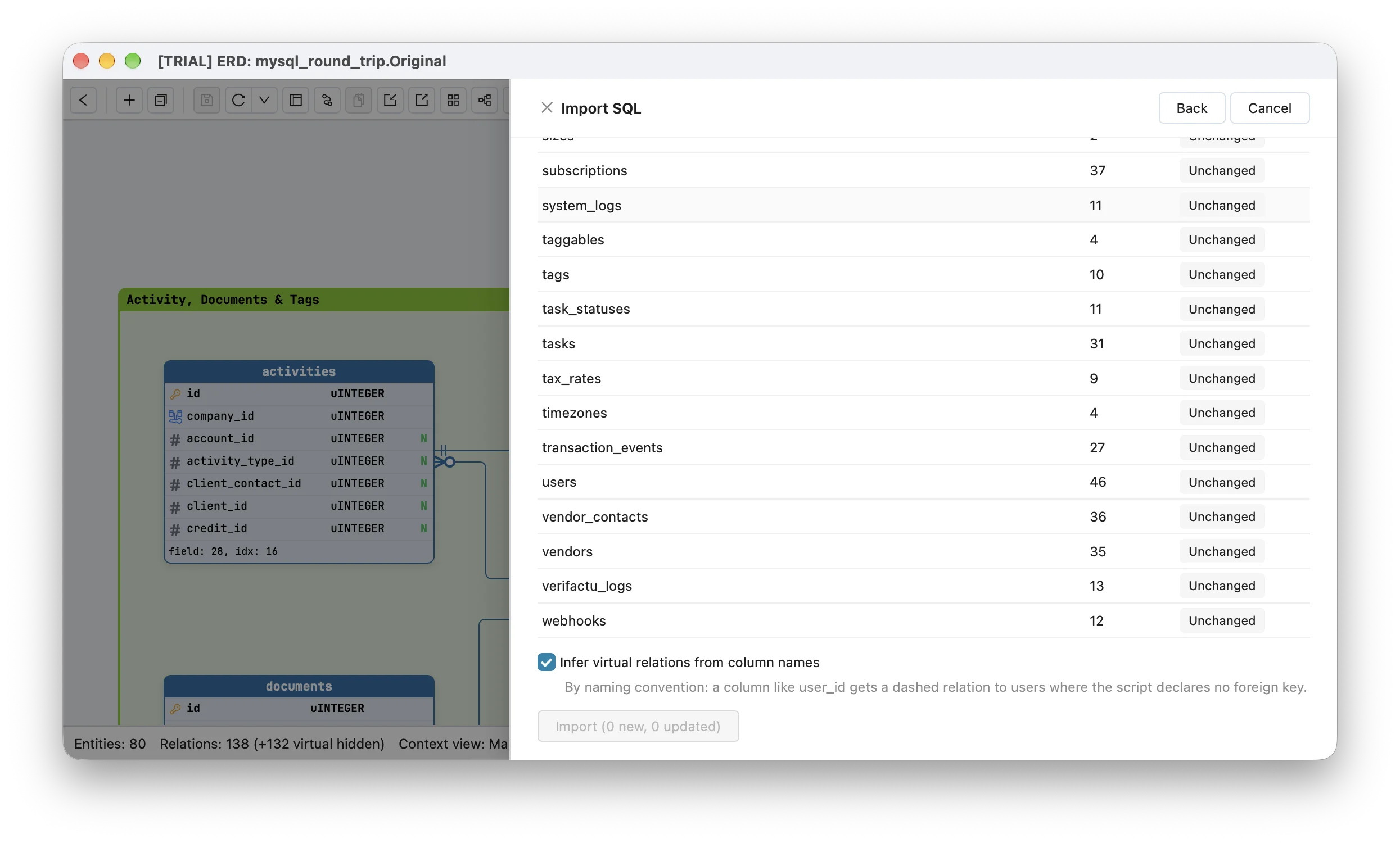The height and width of the screenshot is (843, 1400).
Task: Click the Back button
Action: [x=1191, y=108]
